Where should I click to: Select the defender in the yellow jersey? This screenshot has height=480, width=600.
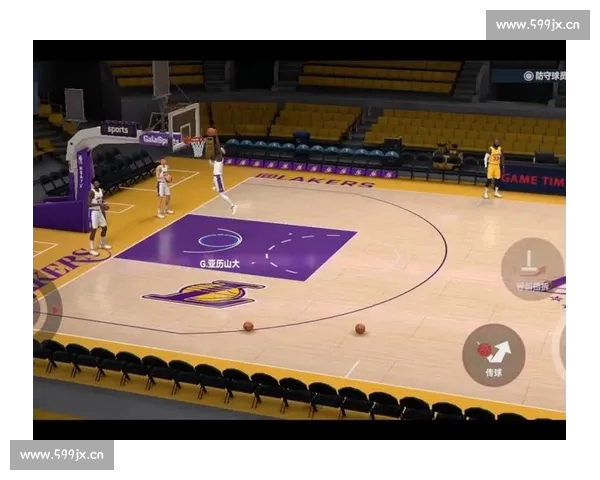coord(492,170)
